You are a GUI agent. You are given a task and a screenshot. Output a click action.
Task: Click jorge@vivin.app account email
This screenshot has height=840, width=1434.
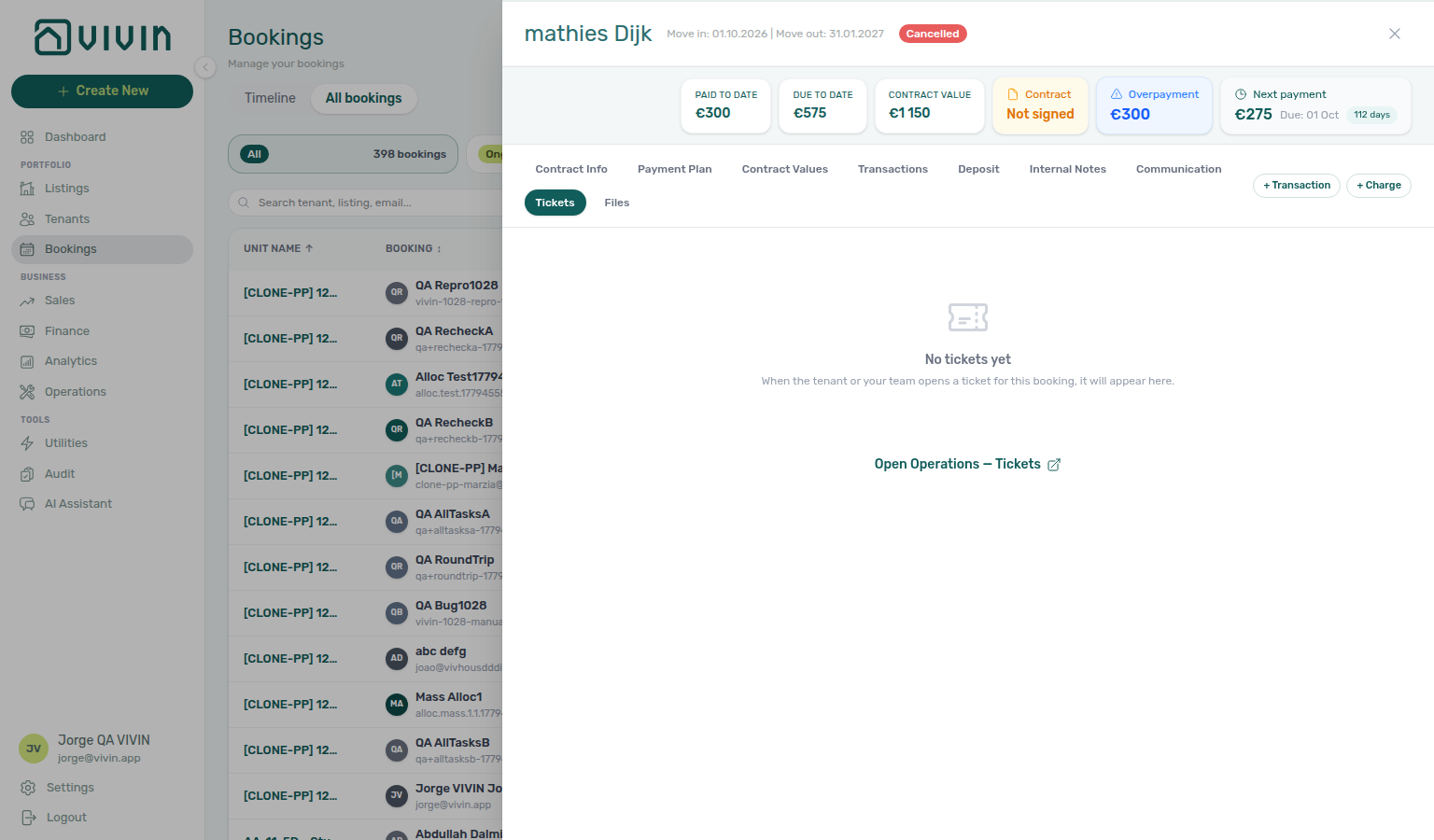pos(99,758)
